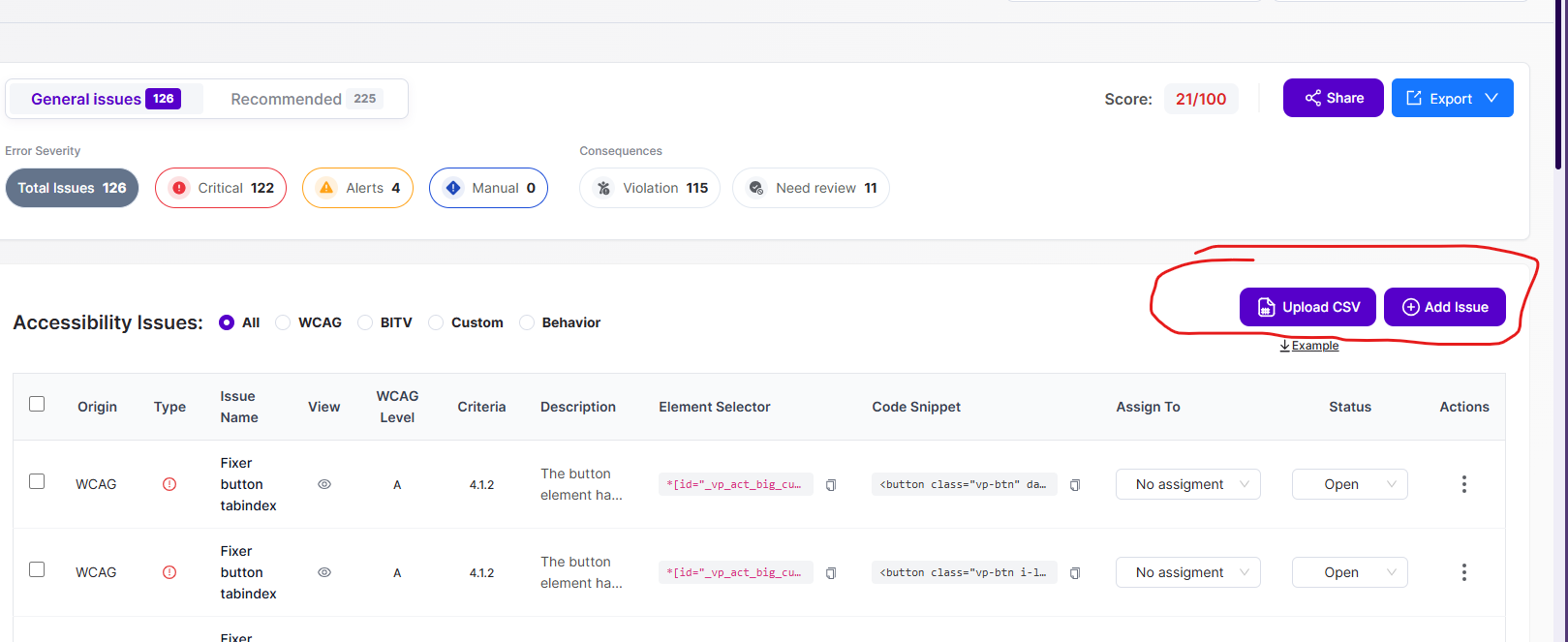Select the All radio button

pyautogui.click(x=227, y=322)
